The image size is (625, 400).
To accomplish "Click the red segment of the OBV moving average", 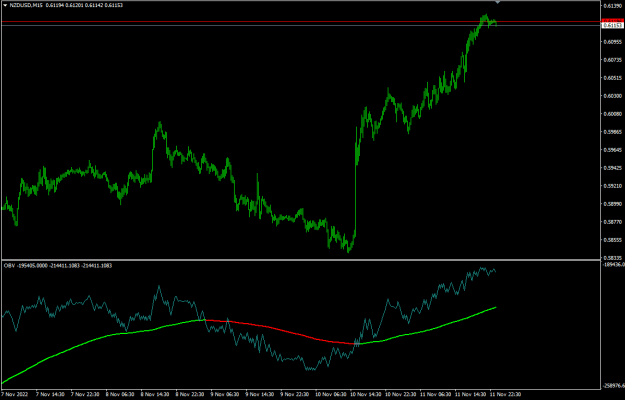I will 279,329.
